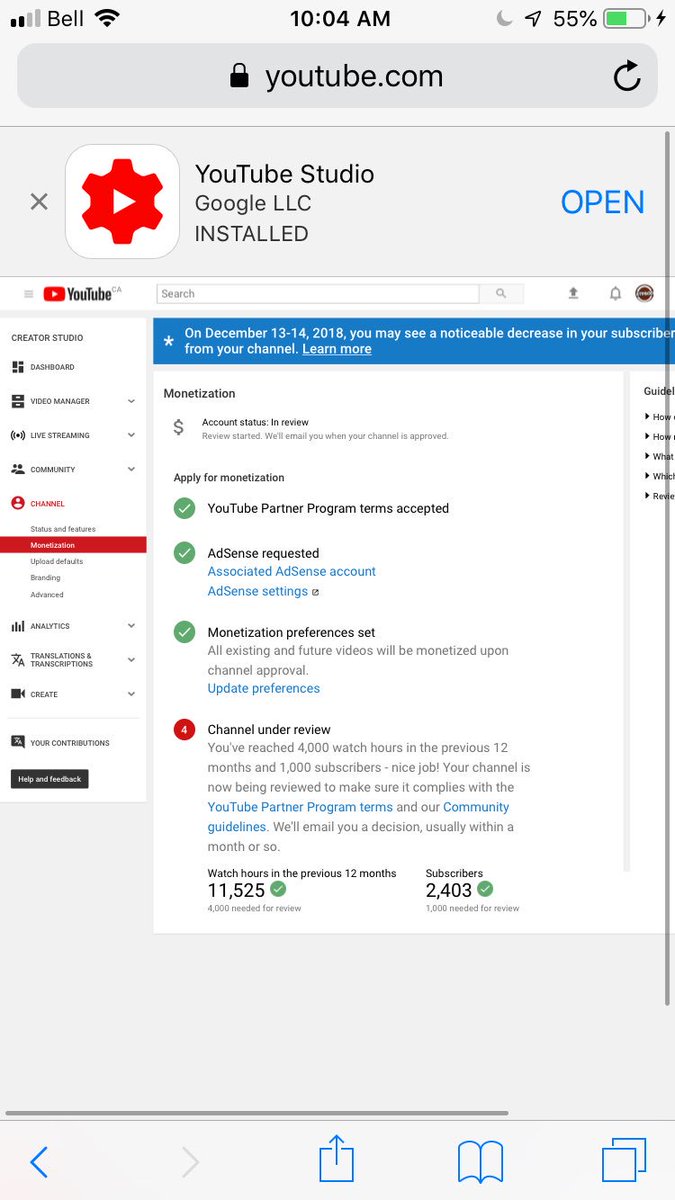The width and height of the screenshot is (675, 1200).
Task: Tap Safari share icon
Action: pos(337,1158)
